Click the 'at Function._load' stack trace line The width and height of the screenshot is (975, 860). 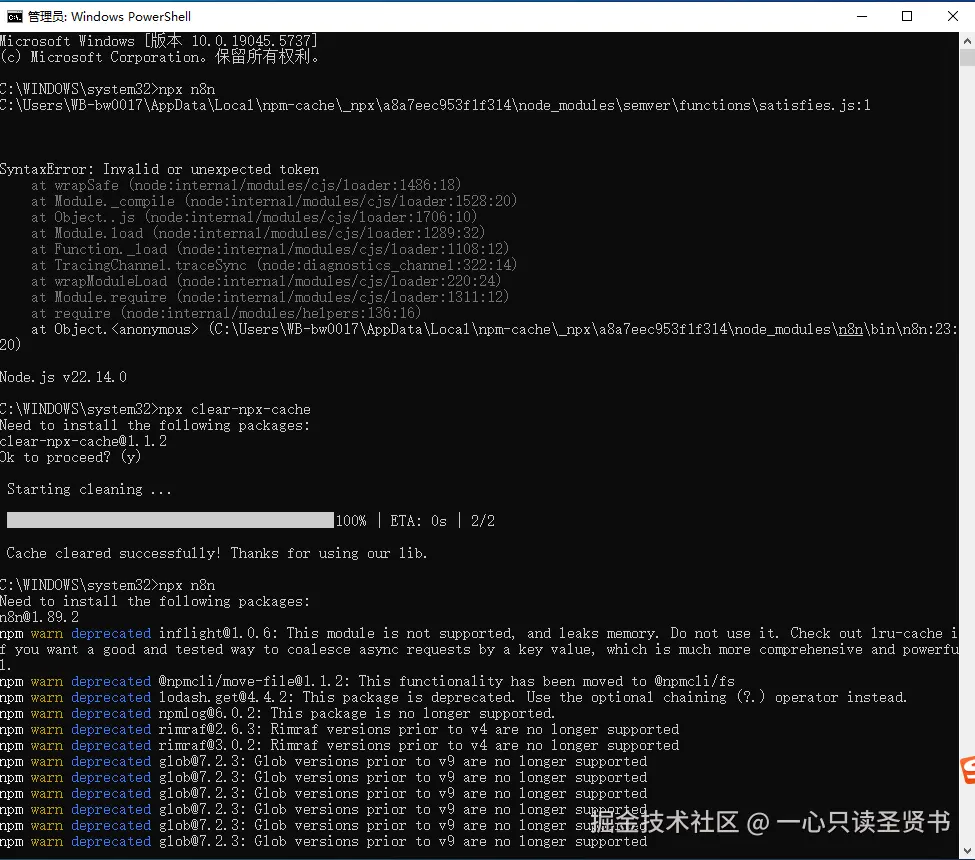point(270,249)
